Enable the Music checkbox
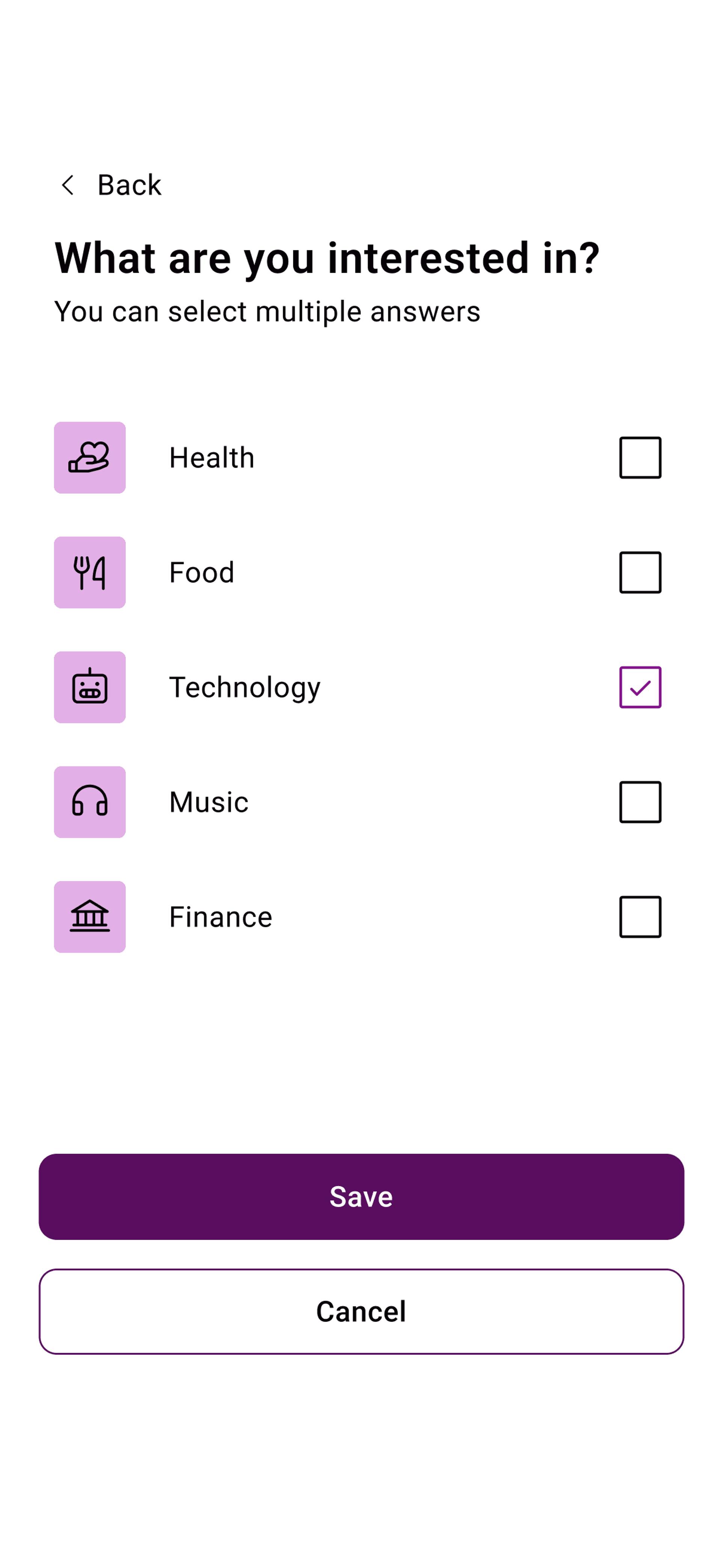Image resolution: width=721 pixels, height=1568 pixels. pyautogui.click(x=640, y=802)
